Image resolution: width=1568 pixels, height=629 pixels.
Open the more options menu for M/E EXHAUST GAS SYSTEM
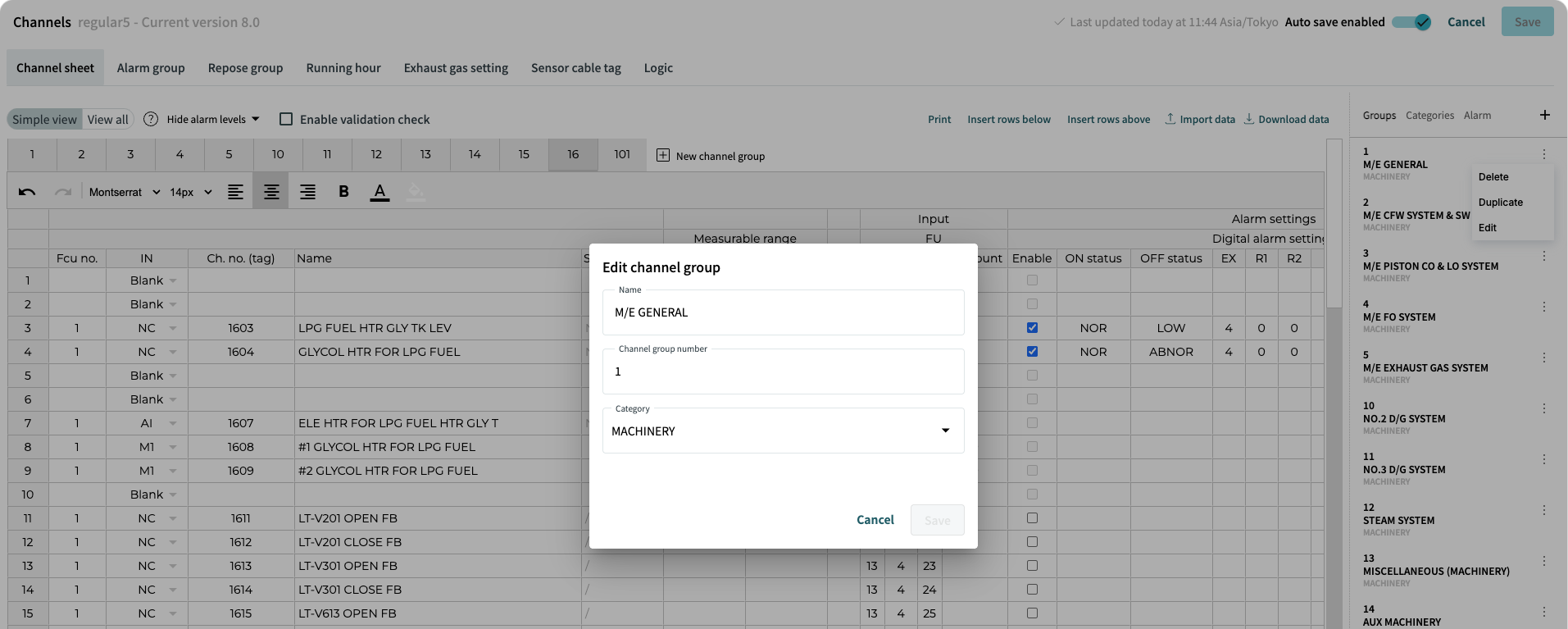click(1544, 358)
